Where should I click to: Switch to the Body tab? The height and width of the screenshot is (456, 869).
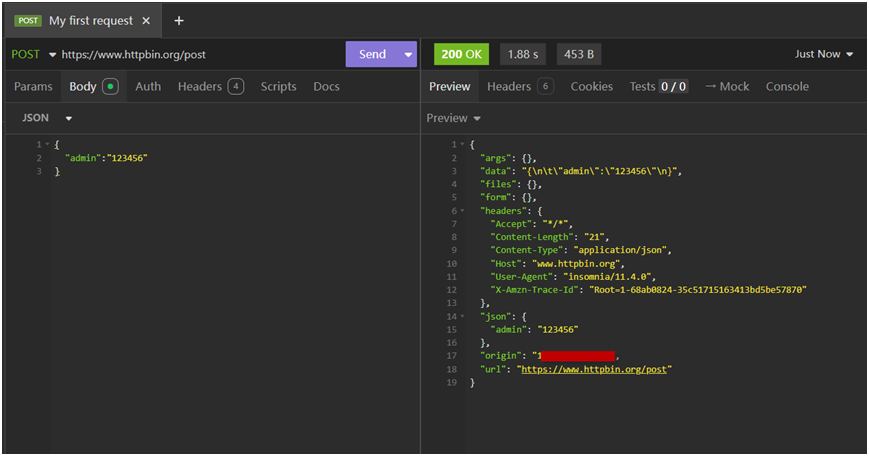point(93,86)
